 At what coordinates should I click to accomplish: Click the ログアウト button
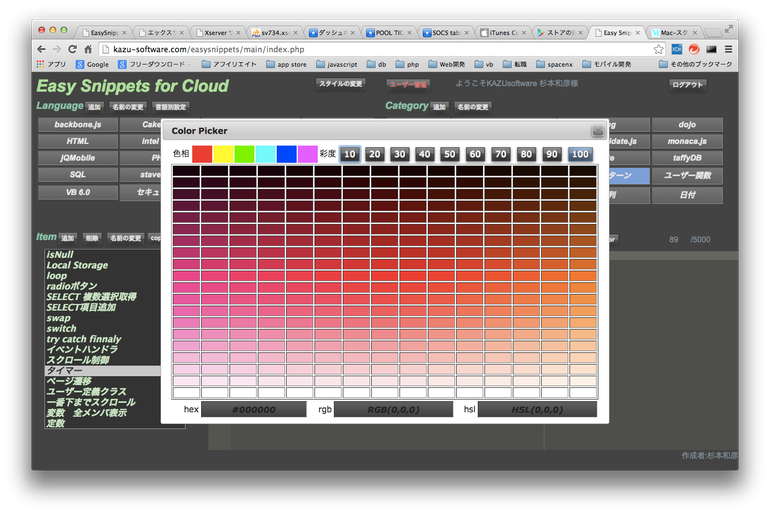coord(688,85)
